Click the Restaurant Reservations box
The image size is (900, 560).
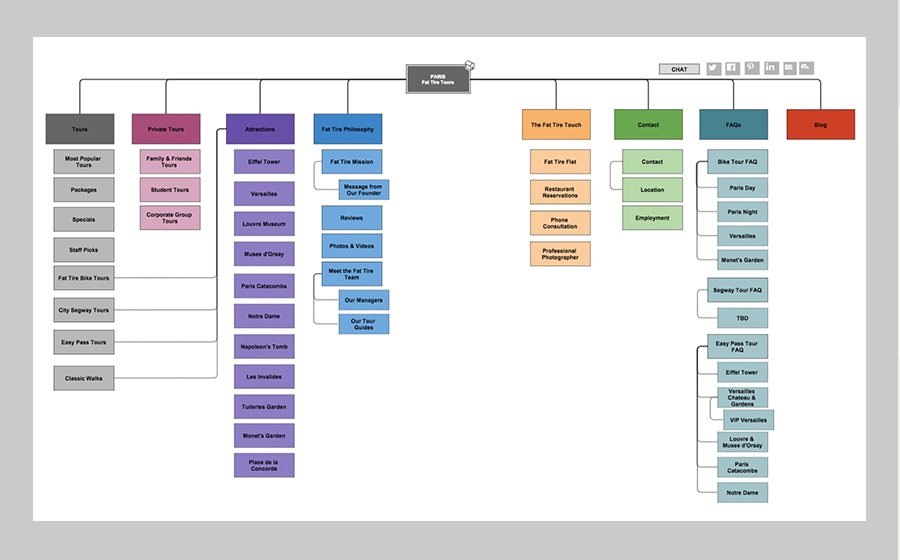560,192
